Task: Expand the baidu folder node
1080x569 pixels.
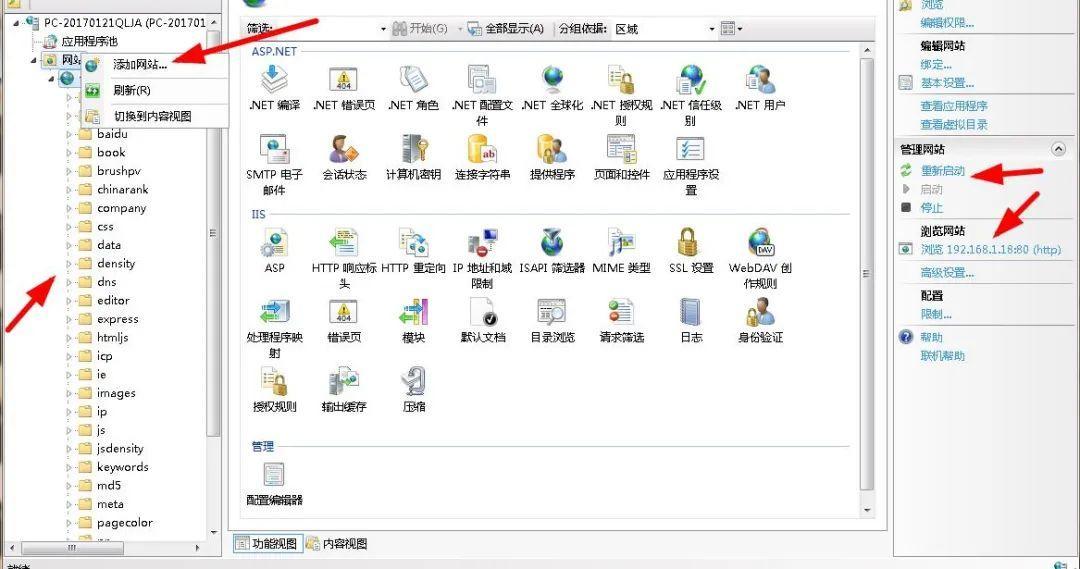Action: click(x=69, y=134)
